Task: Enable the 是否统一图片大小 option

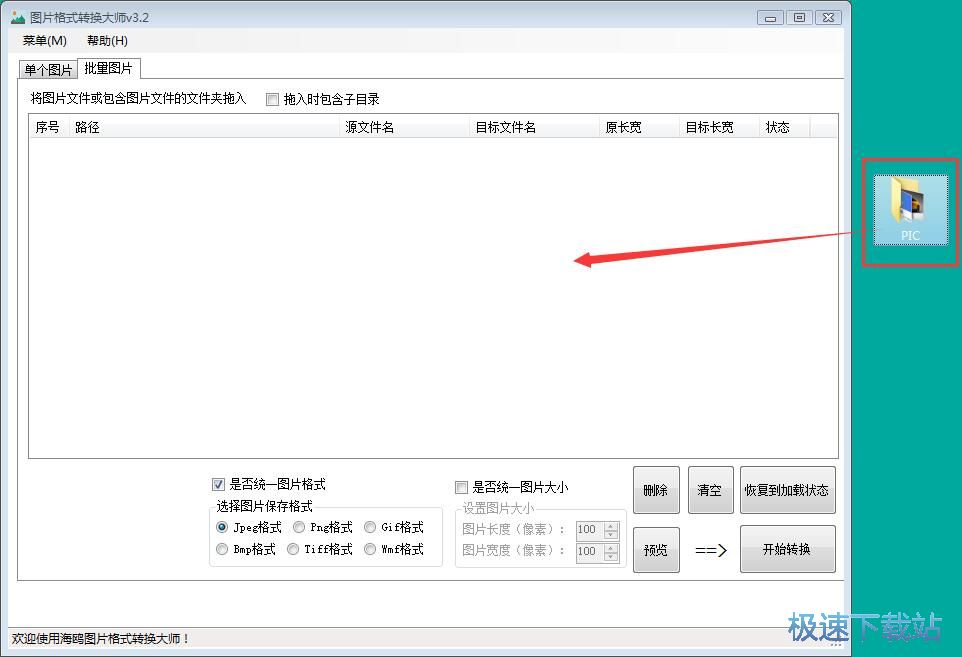Action: (461, 487)
